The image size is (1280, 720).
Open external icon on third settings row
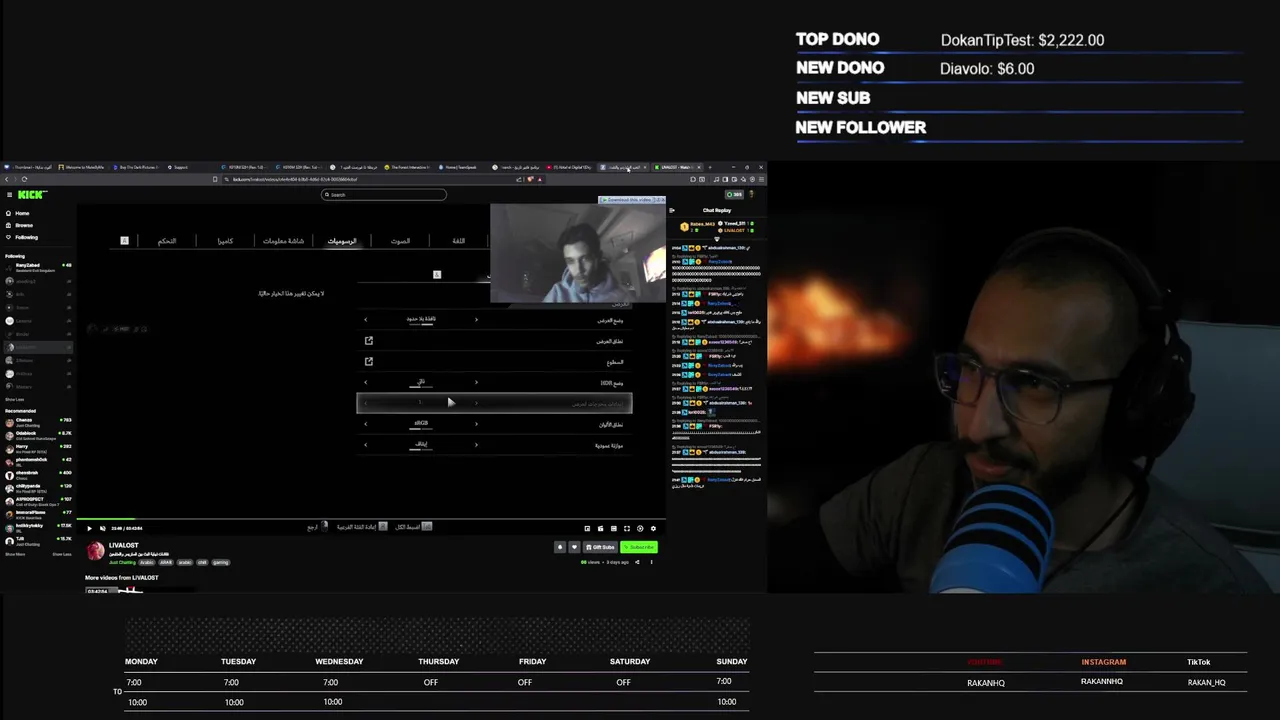(369, 362)
